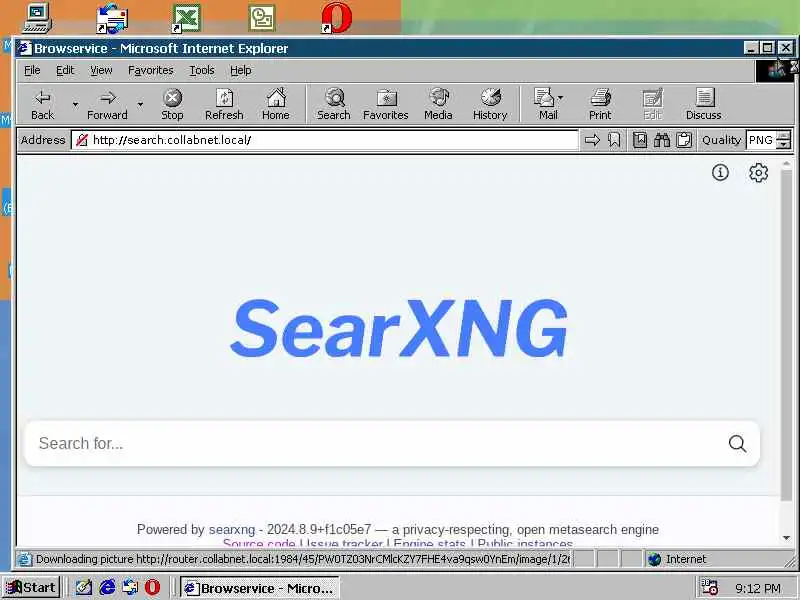Open the Excel desktop shortcut
The image size is (800, 600).
coord(186,19)
